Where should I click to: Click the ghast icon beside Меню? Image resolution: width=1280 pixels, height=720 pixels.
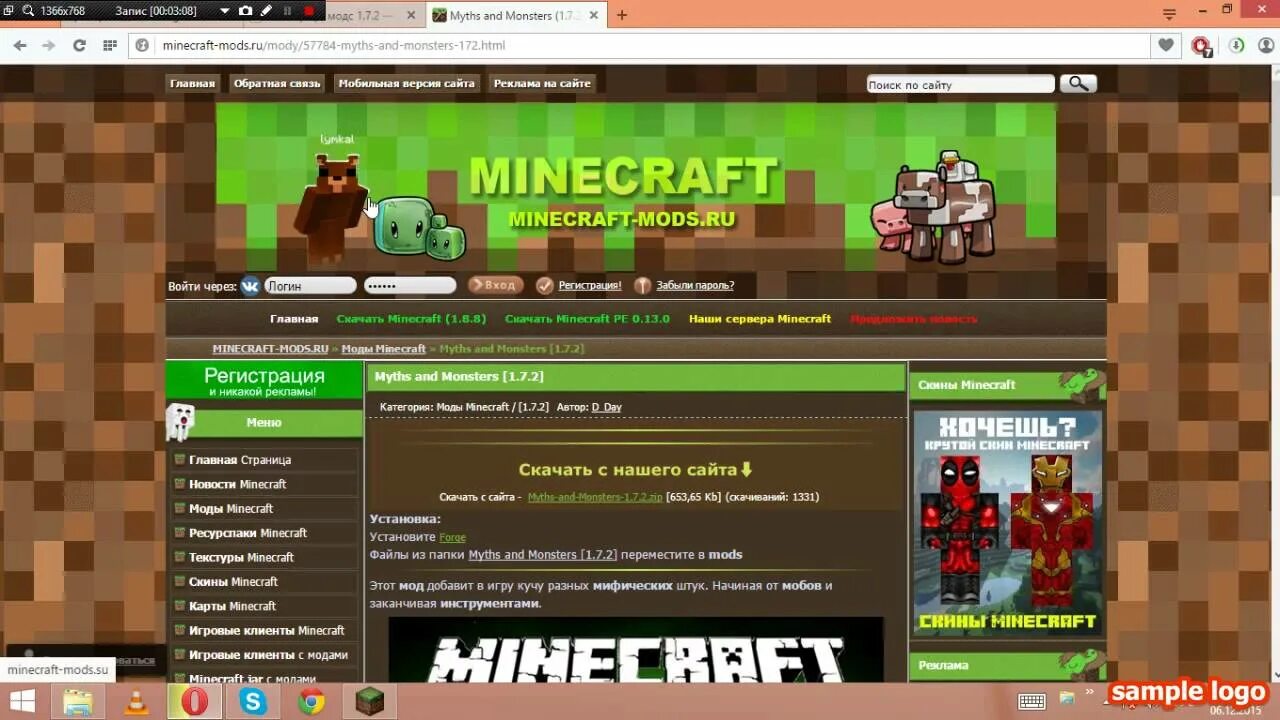click(180, 421)
